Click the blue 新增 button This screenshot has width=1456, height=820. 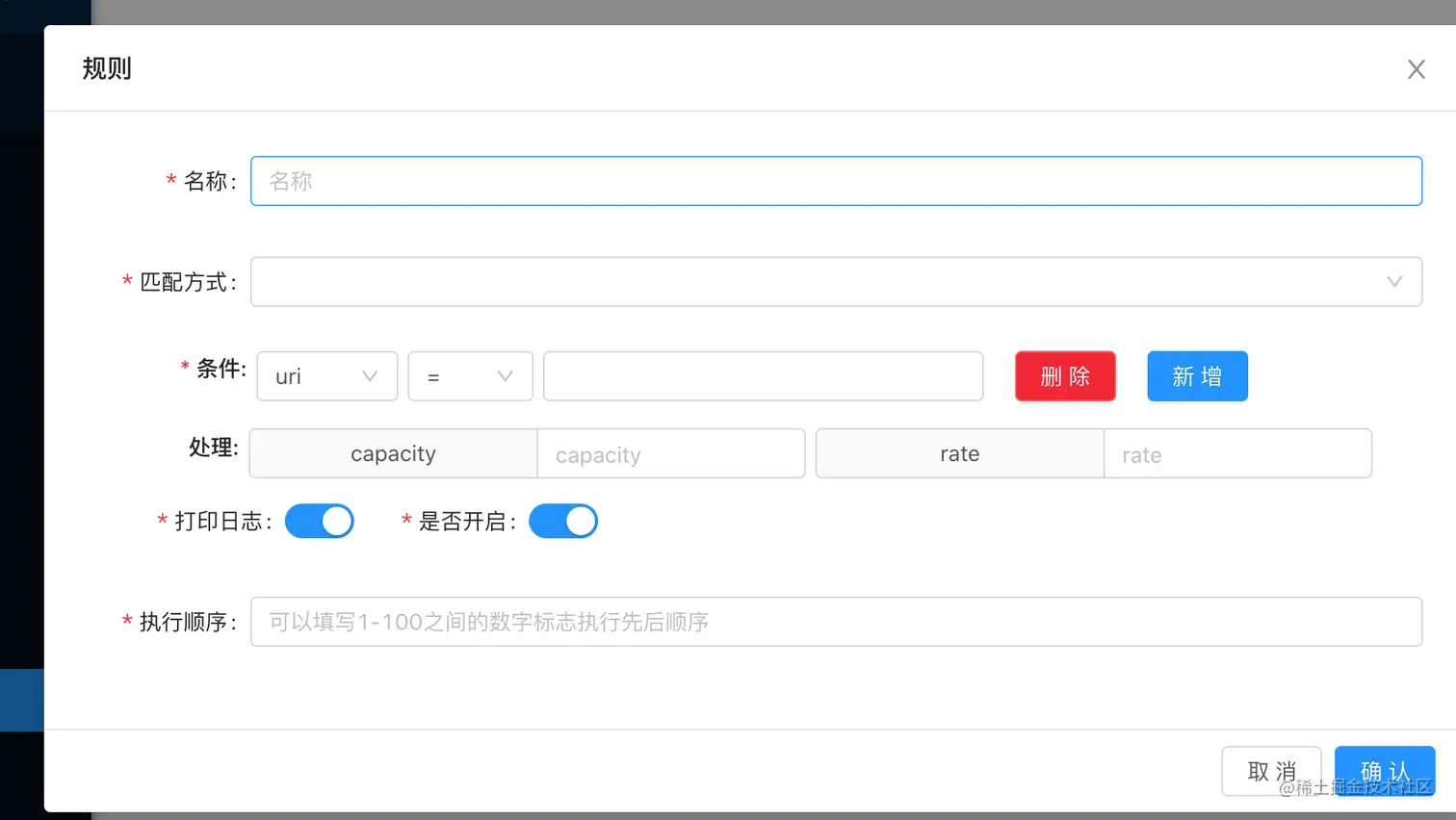click(1197, 376)
